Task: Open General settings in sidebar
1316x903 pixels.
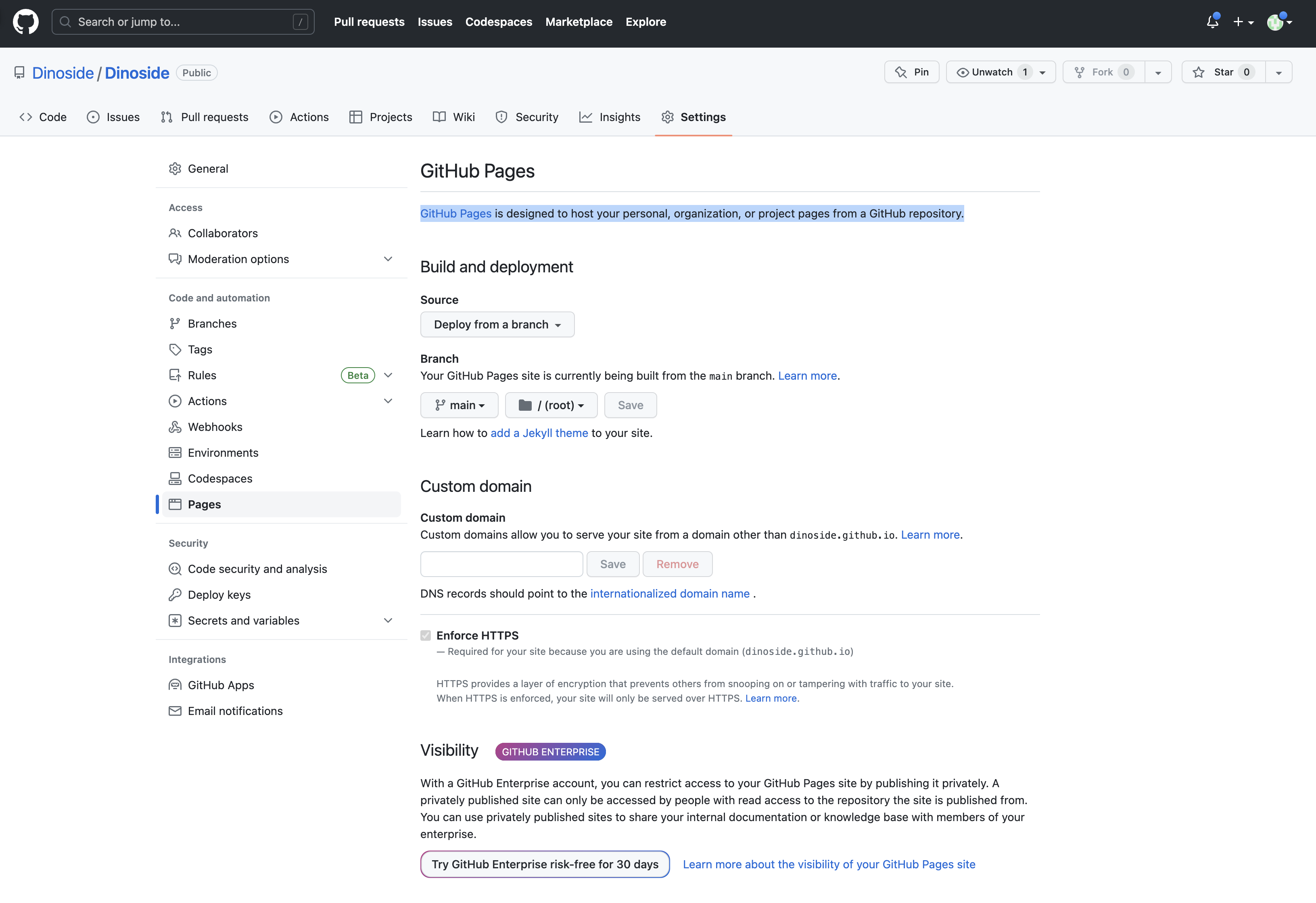Action: pyautogui.click(x=282, y=169)
